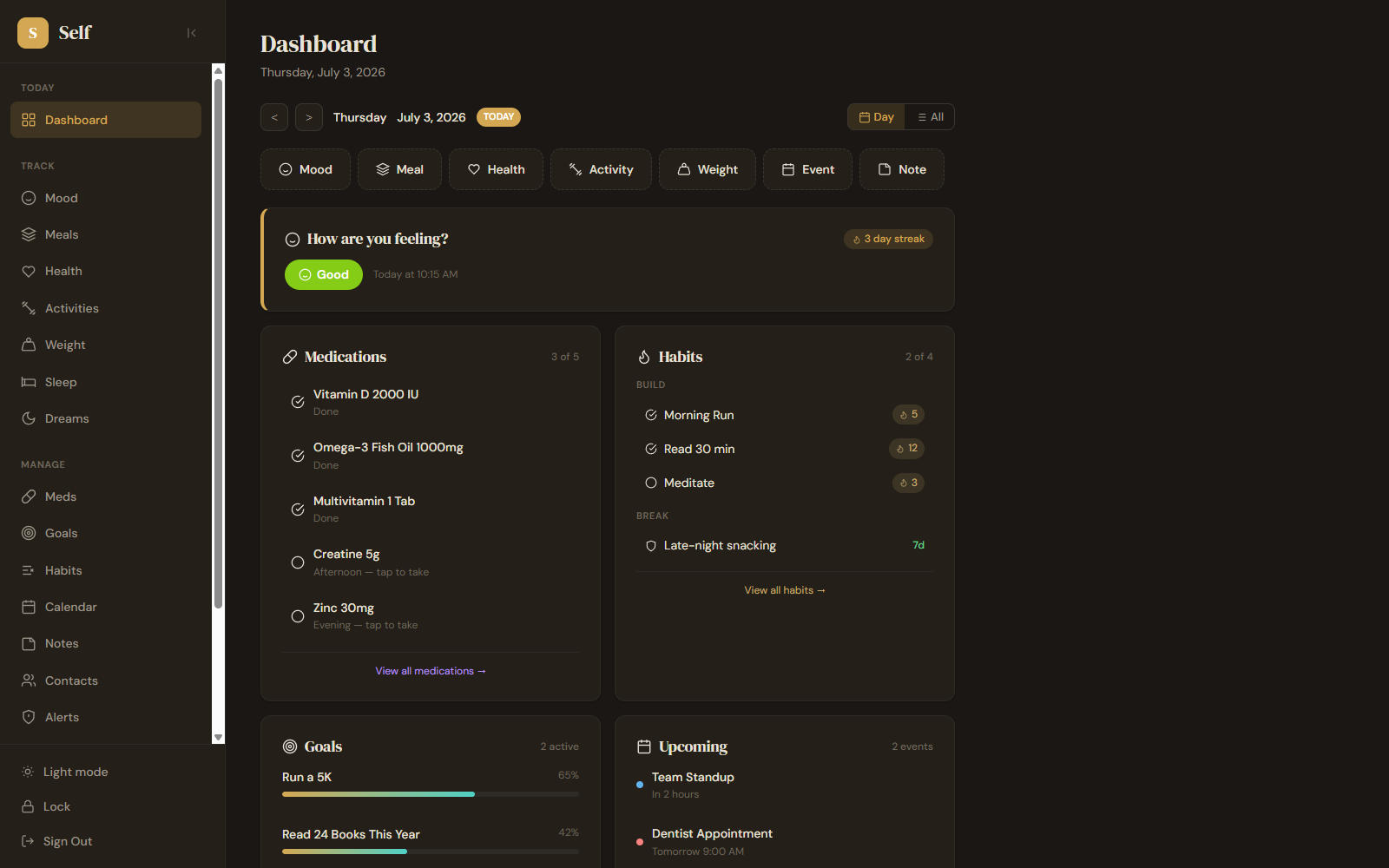Switch to Light mode
Image resolution: width=1389 pixels, height=868 pixels.
106,772
